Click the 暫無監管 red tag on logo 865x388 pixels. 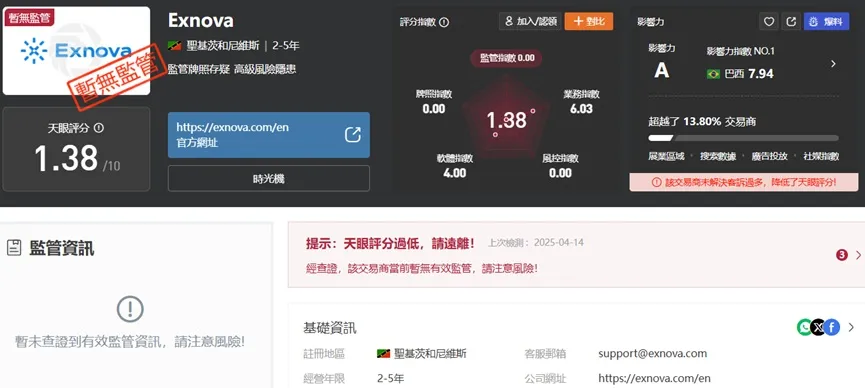[30, 18]
